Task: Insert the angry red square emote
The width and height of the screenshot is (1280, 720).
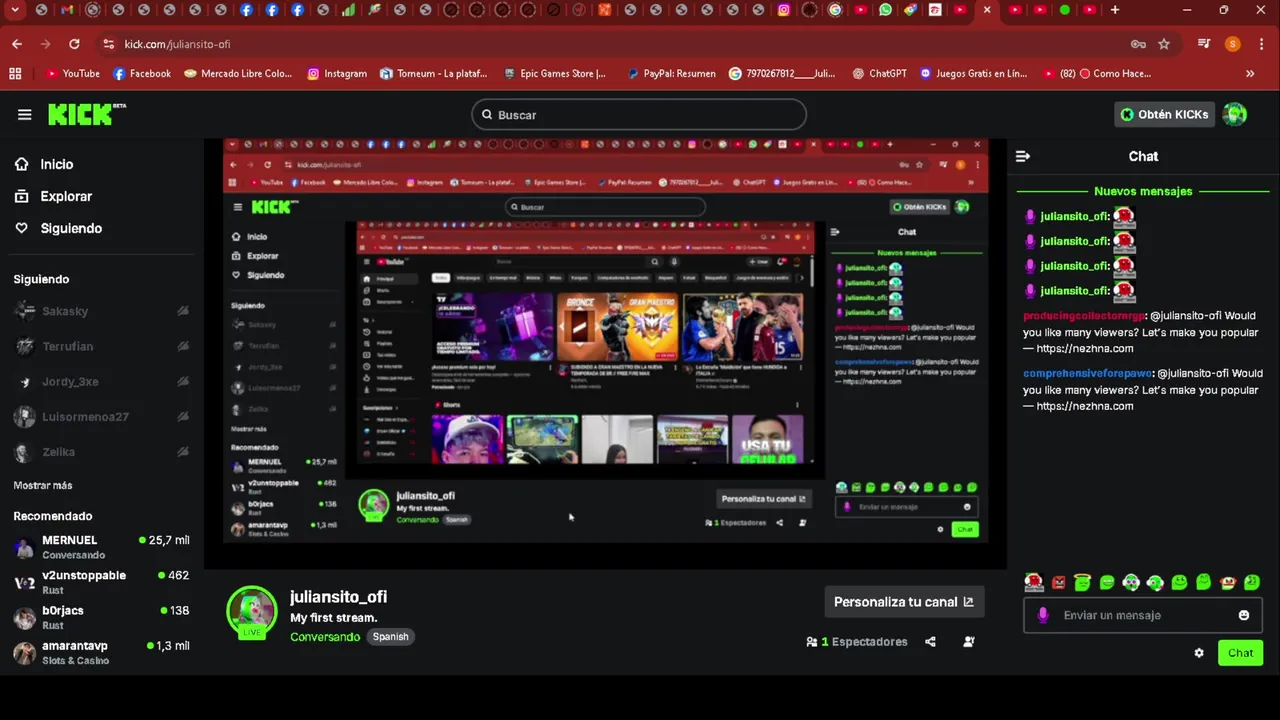Action: pyautogui.click(x=1059, y=582)
